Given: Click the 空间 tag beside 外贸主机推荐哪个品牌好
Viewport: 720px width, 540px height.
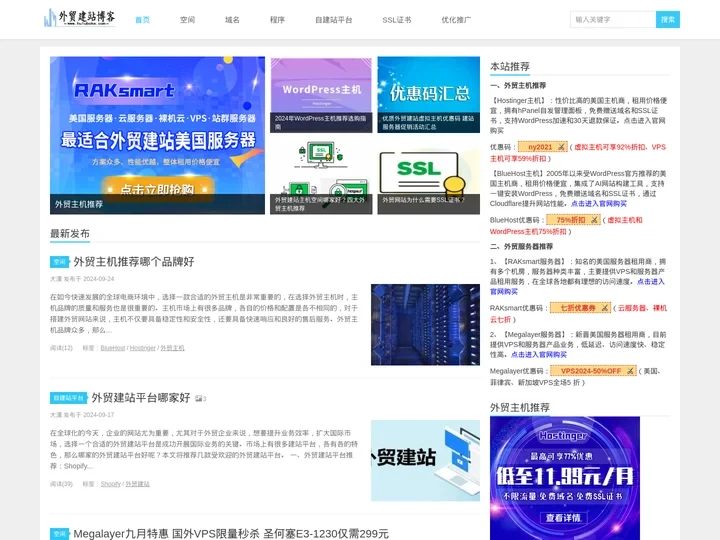Looking at the screenshot, I should (x=59, y=262).
